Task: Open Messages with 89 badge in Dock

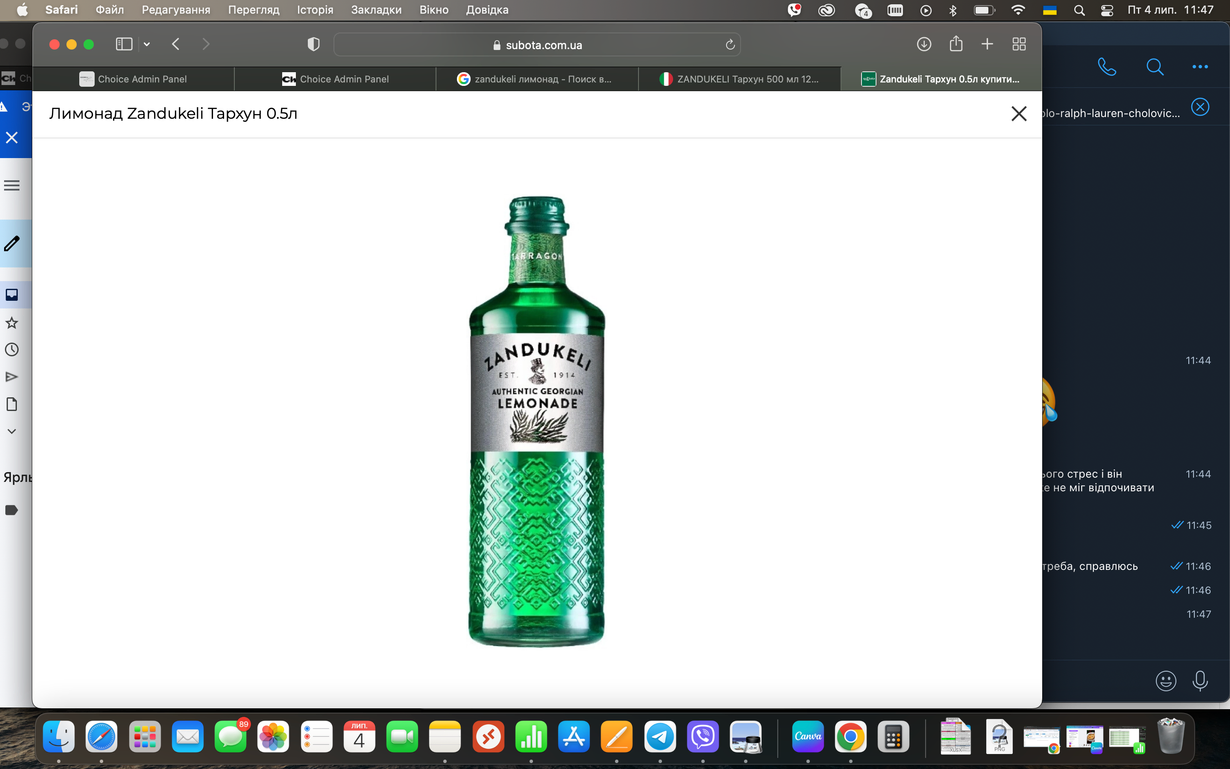Action: [x=231, y=737]
